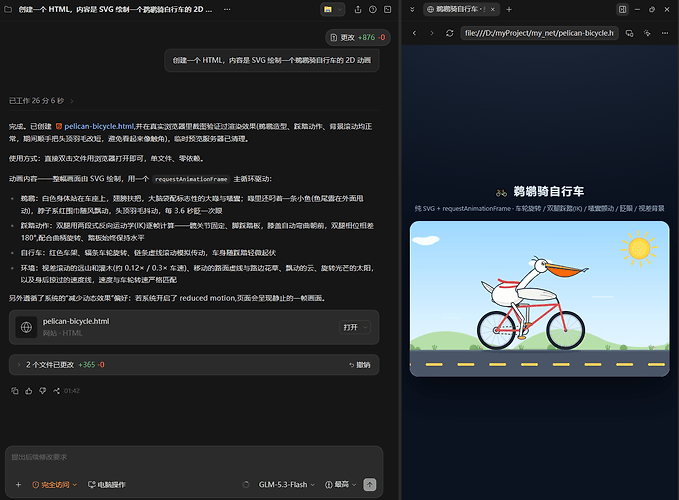
Task: Copy the assistant response
Action: (x=15, y=390)
